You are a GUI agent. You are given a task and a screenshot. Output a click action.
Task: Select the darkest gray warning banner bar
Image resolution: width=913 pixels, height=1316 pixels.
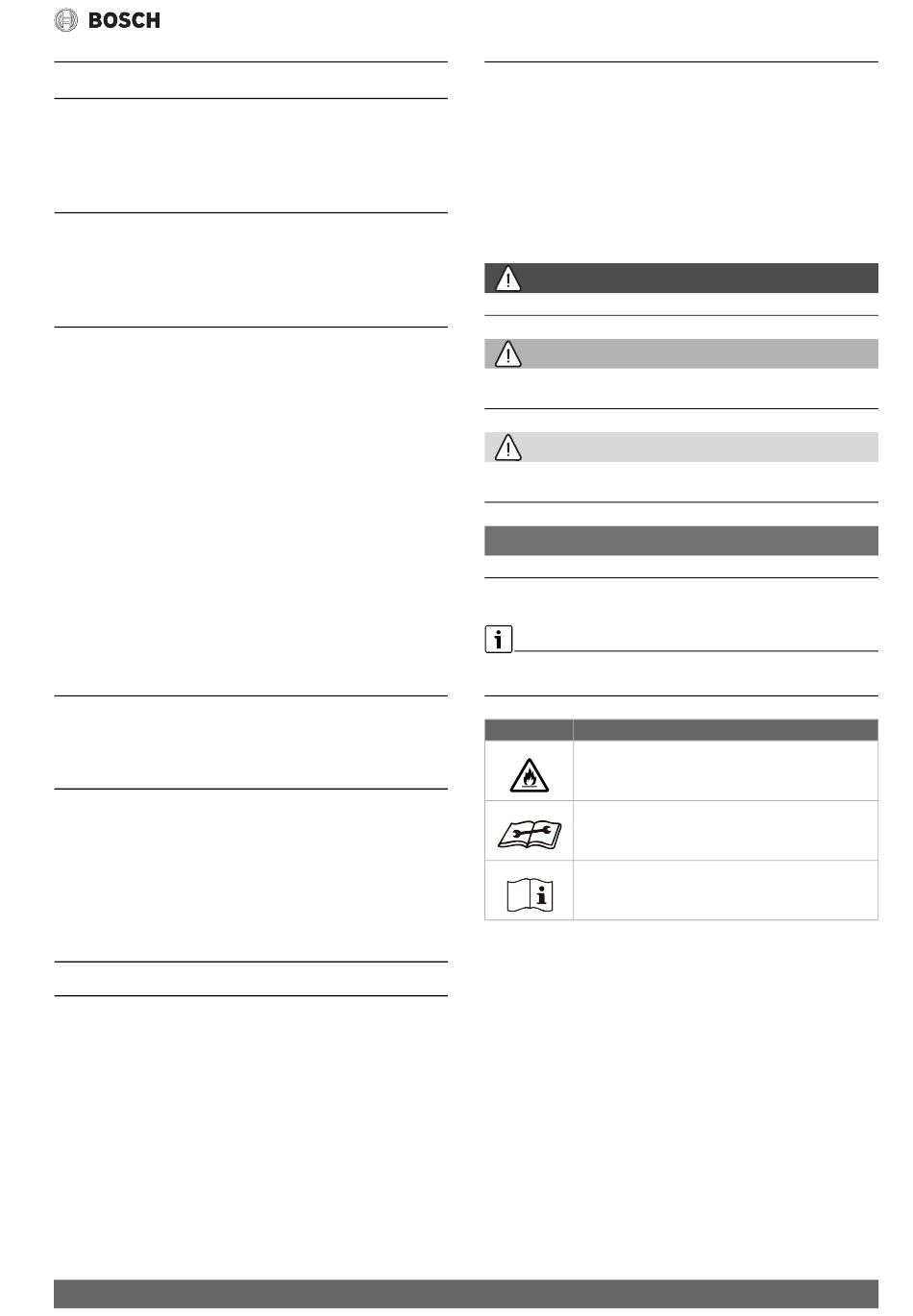(681, 278)
